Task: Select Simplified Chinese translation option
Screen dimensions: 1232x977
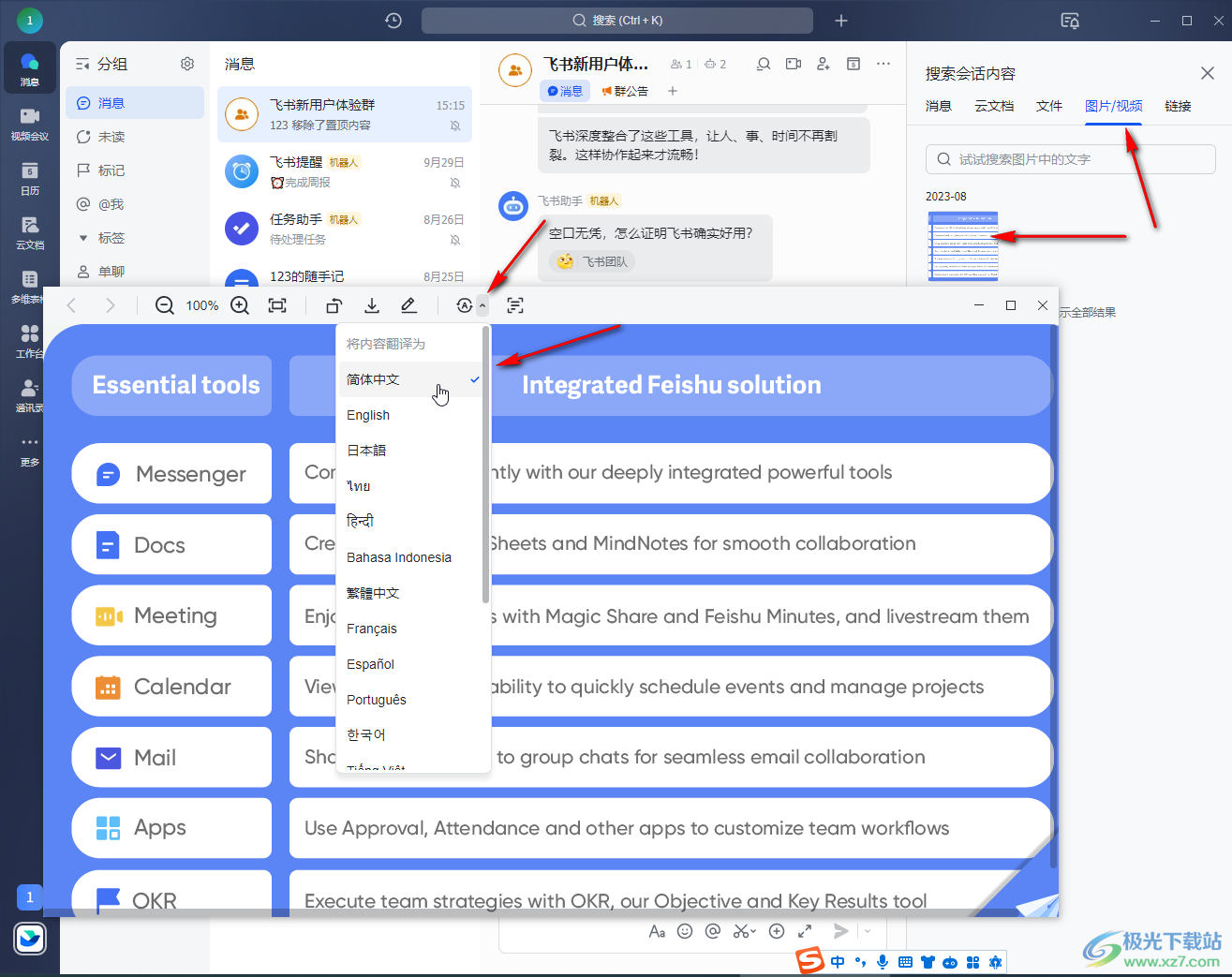Action: pos(412,379)
